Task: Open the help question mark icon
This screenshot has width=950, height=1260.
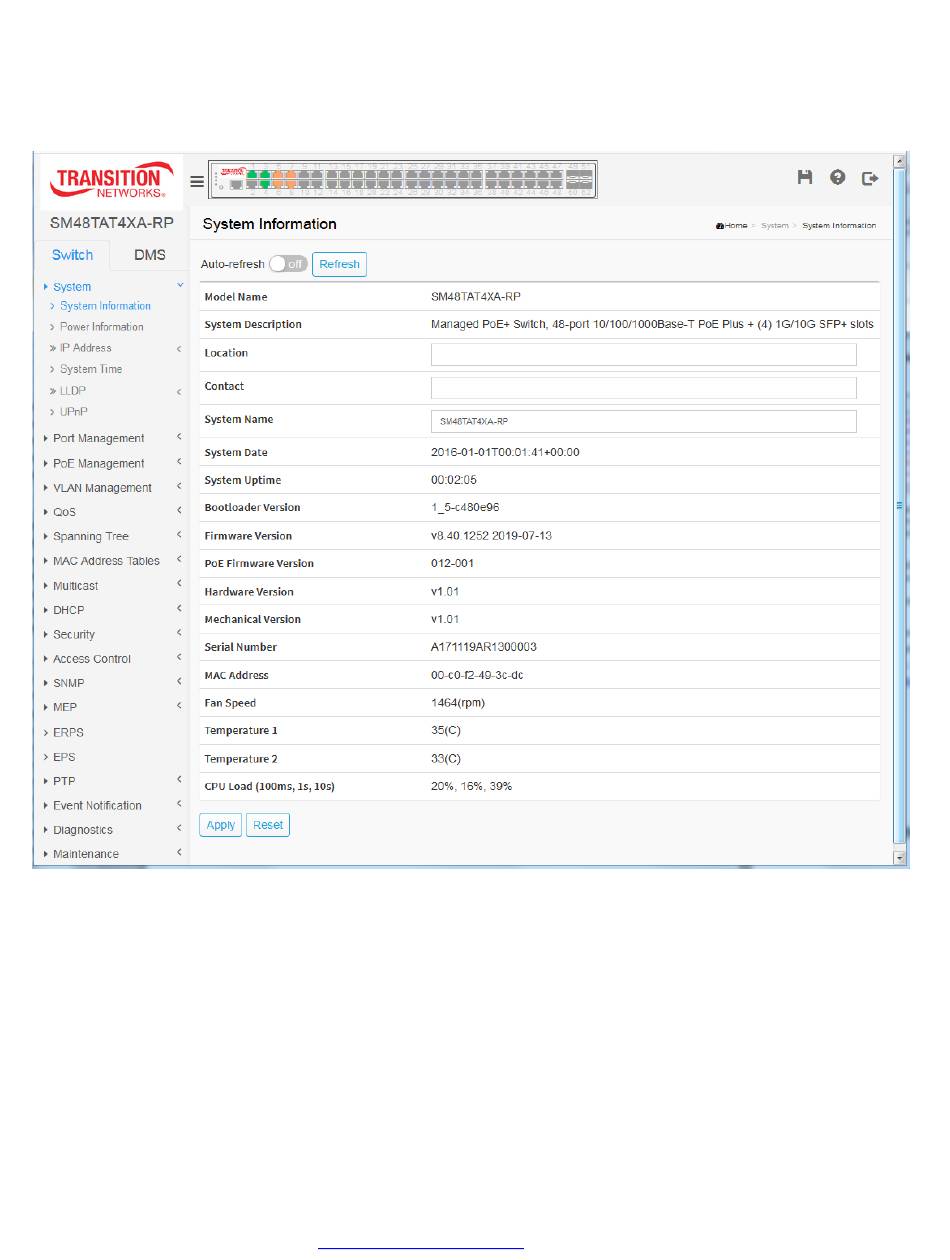Action: (x=838, y=177)
